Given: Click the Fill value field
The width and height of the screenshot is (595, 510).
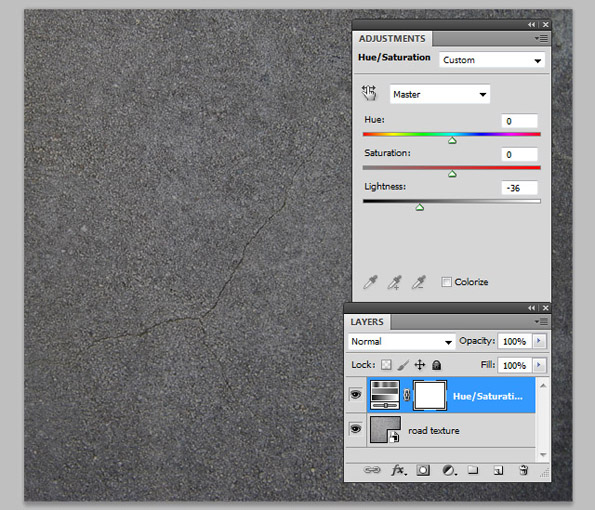Looking at the screenshot, I should (x=515, y=365).
